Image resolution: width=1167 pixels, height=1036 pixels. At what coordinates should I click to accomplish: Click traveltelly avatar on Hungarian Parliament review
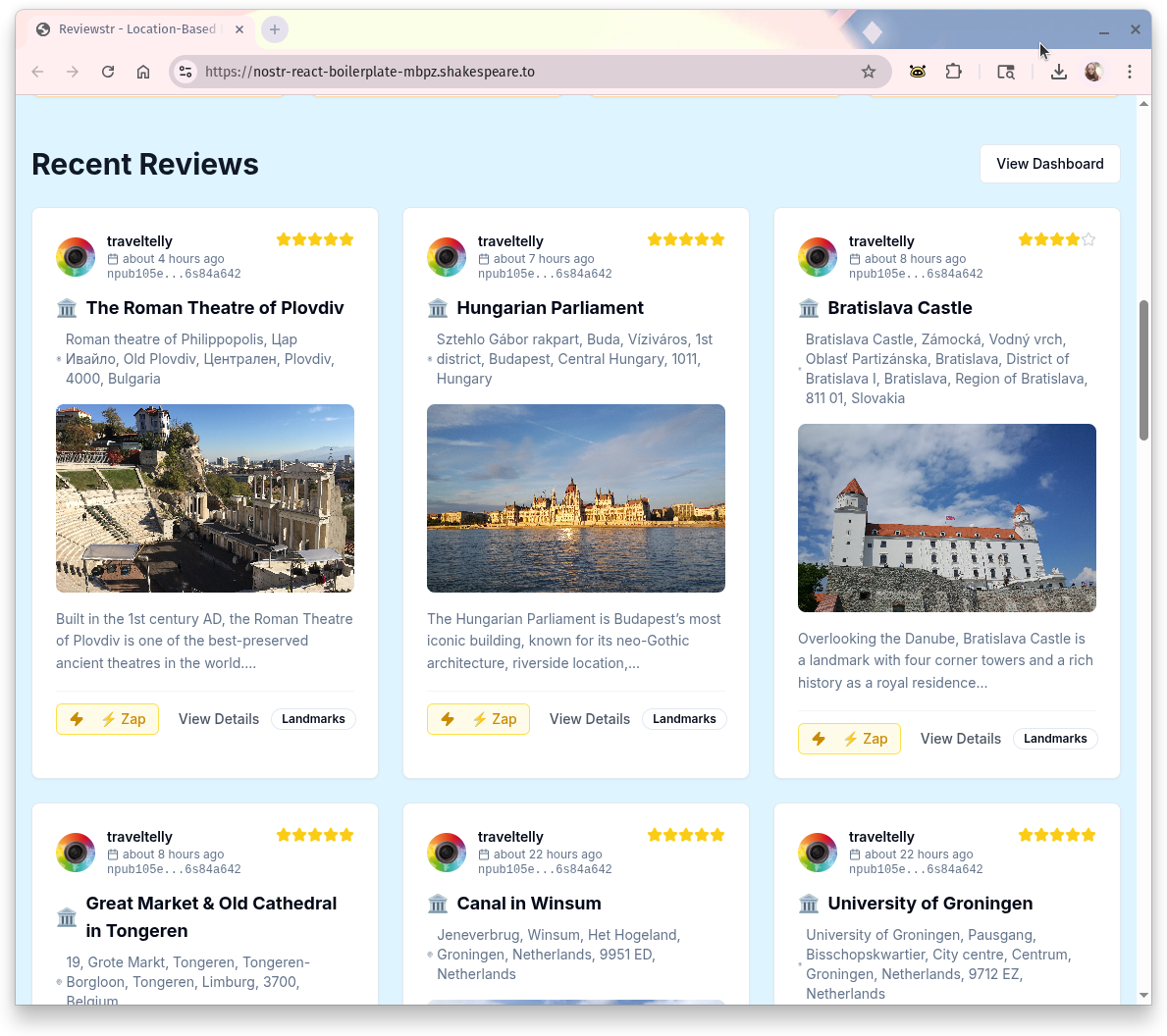point(447,257)
